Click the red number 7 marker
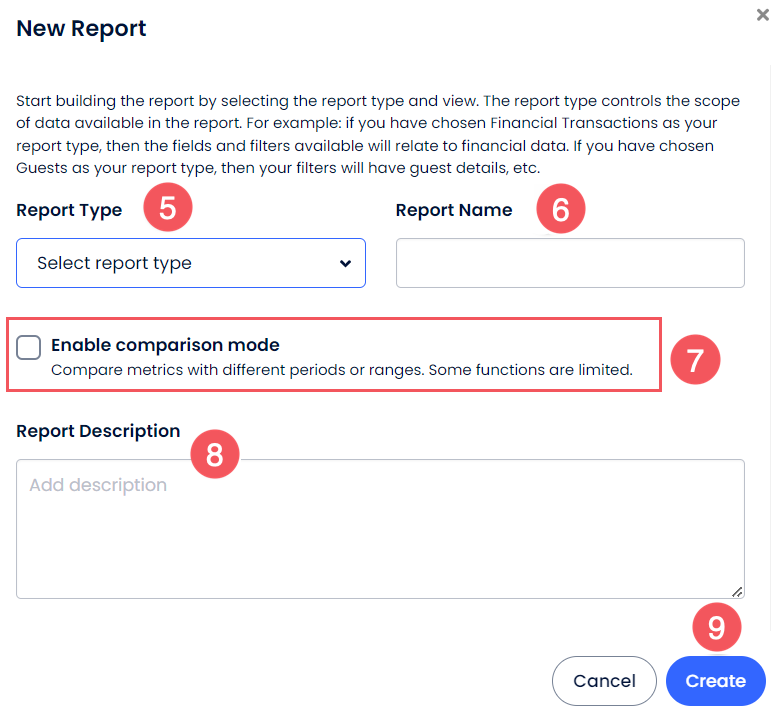Viewport: 771px width, 719px height. click(x=695, y=359)
